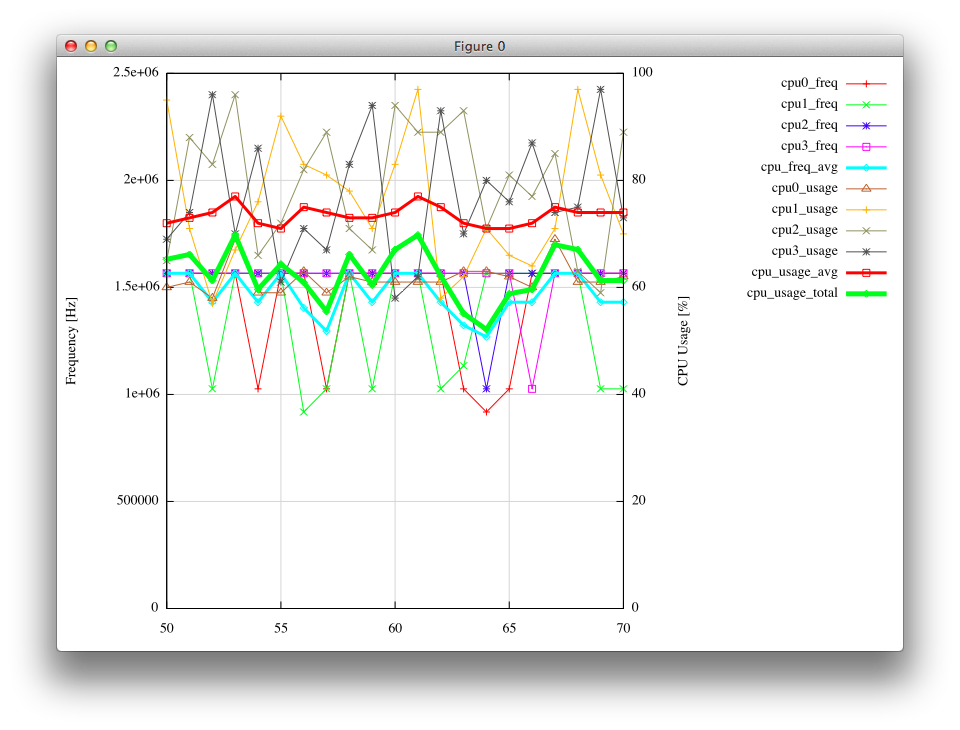Click the gray asterisk marker beside cpu3_usage
The width and height of the screenshot is (960, 730).
point(866,251)
